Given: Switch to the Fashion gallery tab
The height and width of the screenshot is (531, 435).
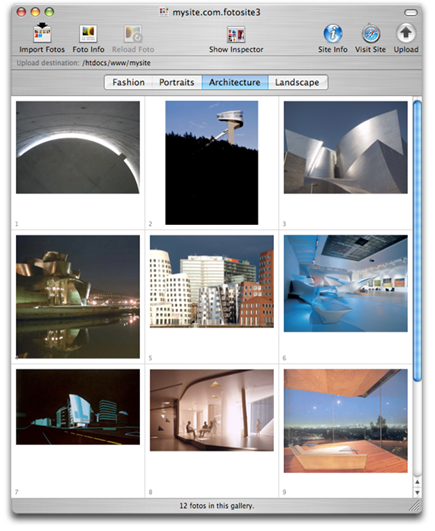Looking at the screenshot, I should click(x=129, y=82).
